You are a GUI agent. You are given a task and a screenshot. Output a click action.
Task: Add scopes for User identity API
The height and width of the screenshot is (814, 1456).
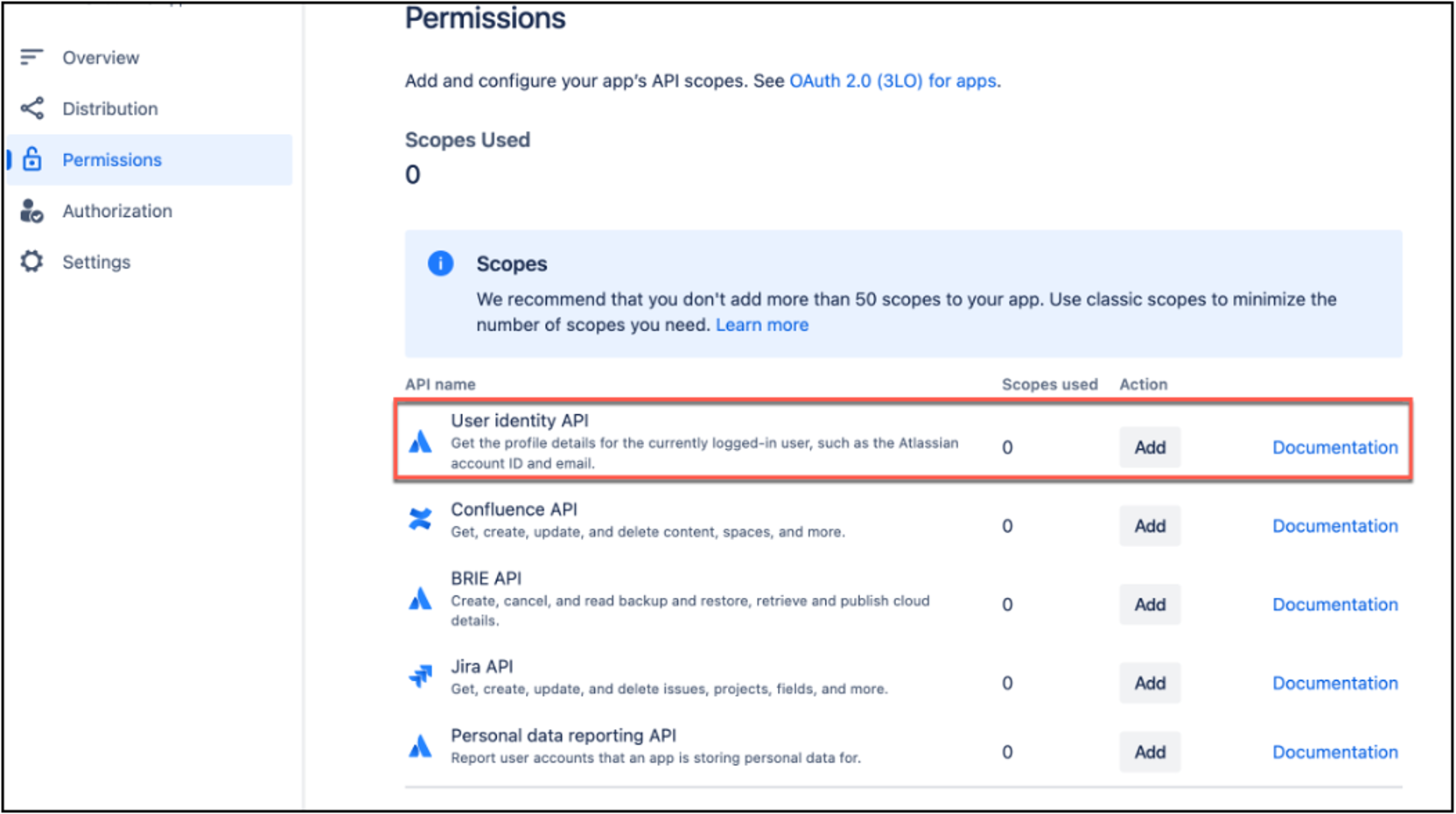point(1150,447)
